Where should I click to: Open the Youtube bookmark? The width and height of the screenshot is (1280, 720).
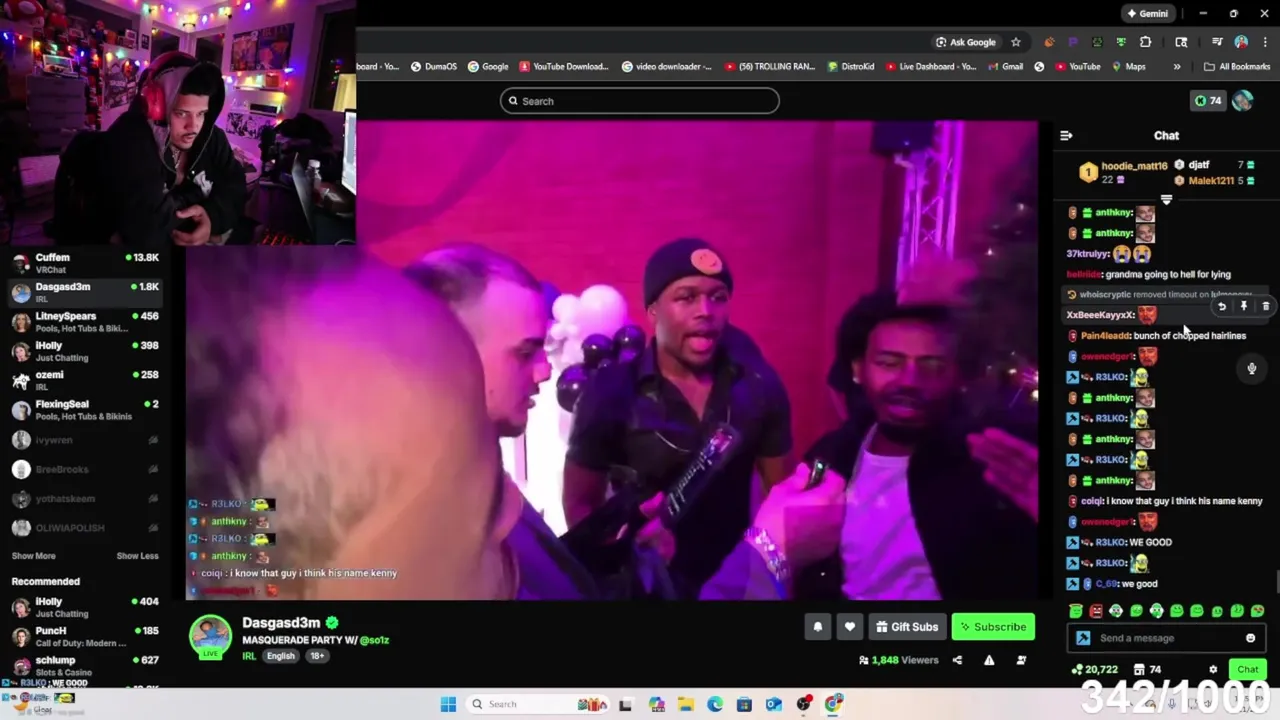coord(1077,67)
